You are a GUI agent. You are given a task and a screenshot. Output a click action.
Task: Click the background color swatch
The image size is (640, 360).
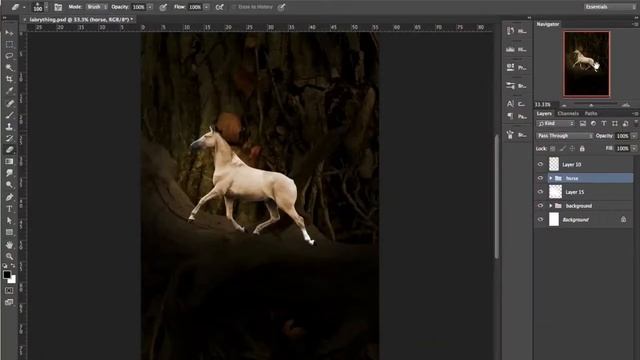point(13,280)
